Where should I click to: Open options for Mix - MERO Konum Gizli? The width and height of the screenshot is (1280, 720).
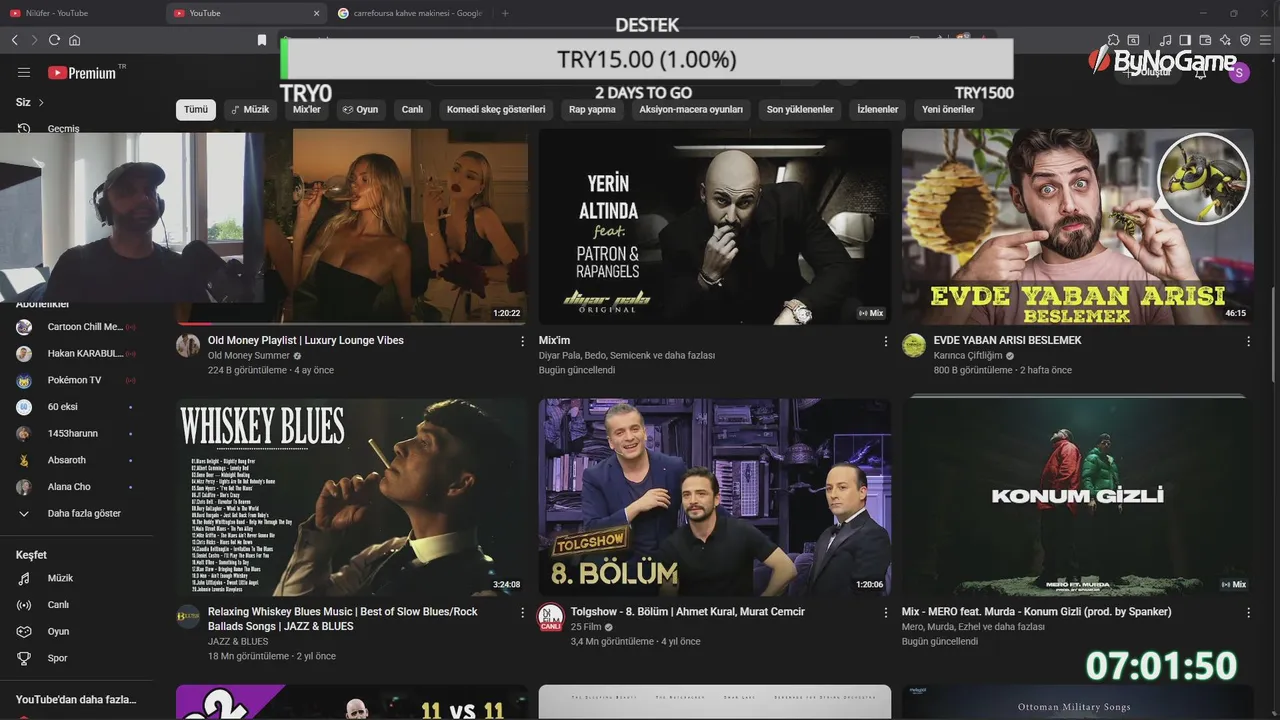click(1248, 612)
